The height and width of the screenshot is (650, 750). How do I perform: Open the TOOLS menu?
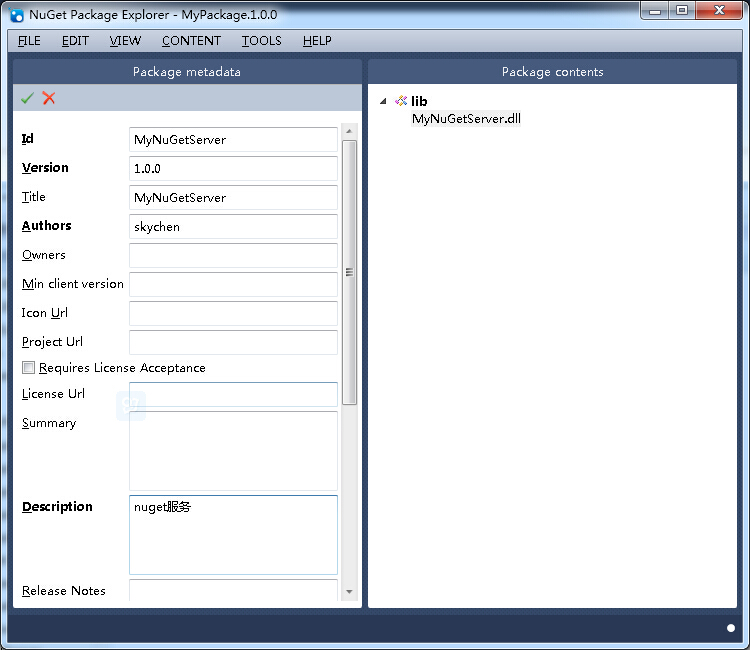261,41
